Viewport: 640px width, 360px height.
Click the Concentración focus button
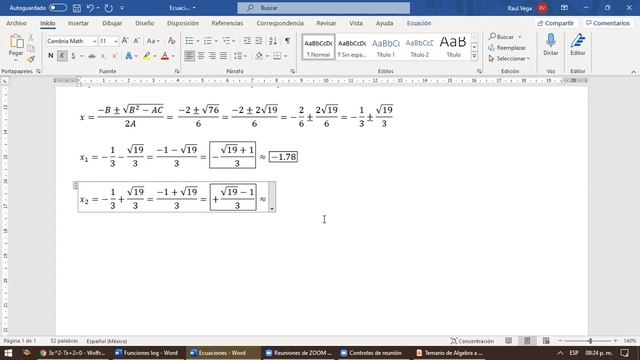click(472, 341)
